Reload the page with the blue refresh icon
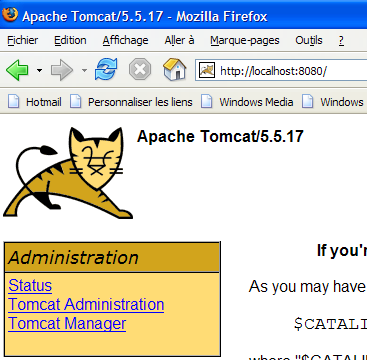The image size is (367, 360). tap(106, 69)
